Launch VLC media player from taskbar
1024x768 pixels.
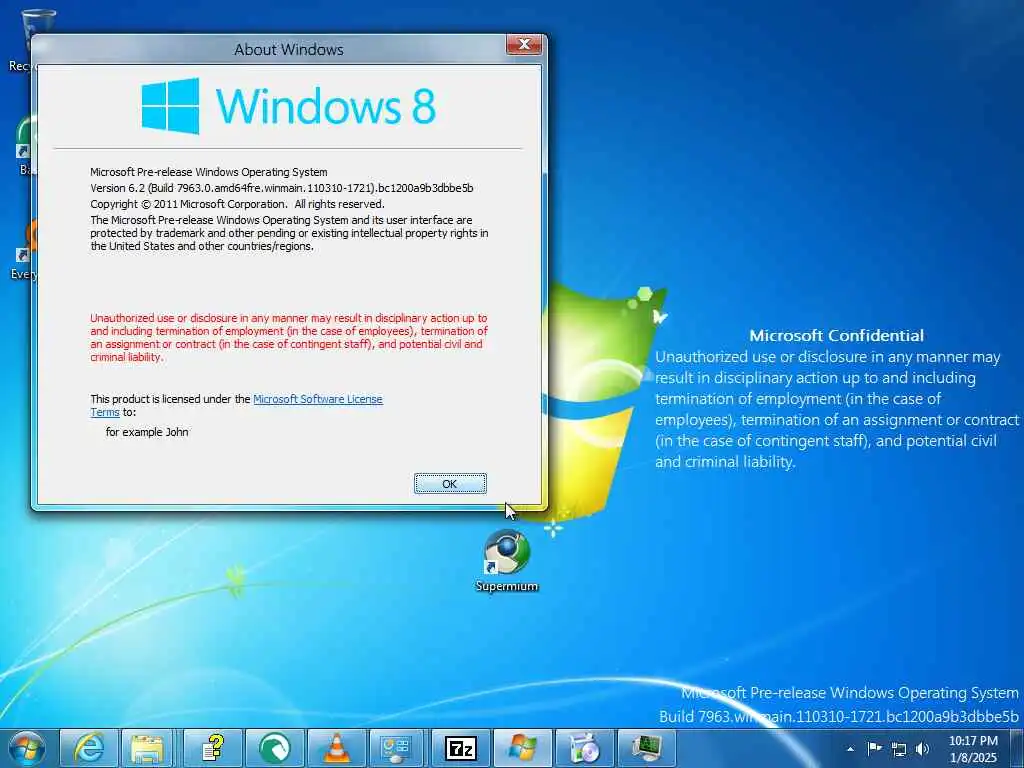[x=337, y=748]
